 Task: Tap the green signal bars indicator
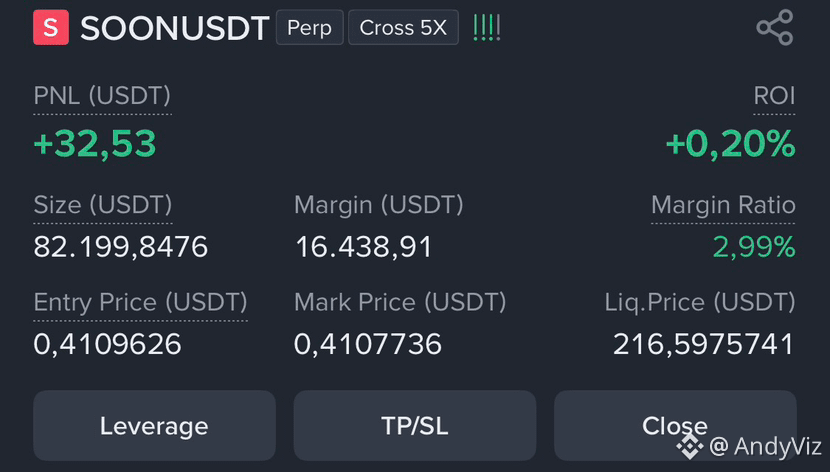click(486, 28)
